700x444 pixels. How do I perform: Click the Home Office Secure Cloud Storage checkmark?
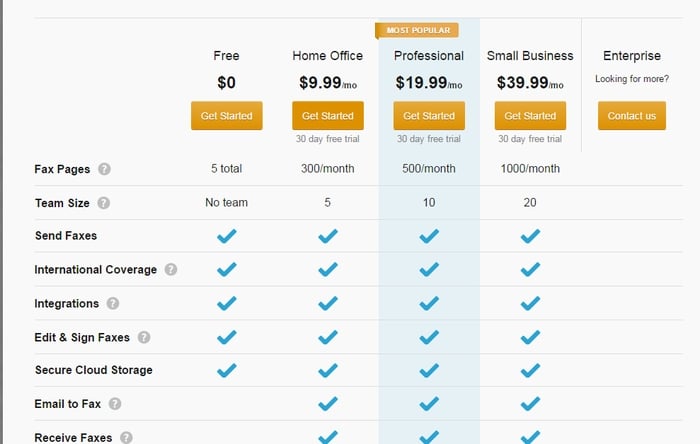[328, 370]
